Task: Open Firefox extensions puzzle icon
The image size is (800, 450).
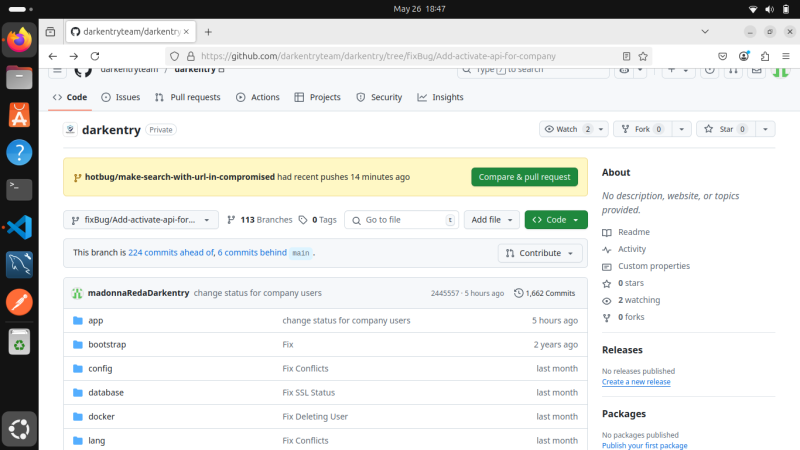Action: pos(765,56)
